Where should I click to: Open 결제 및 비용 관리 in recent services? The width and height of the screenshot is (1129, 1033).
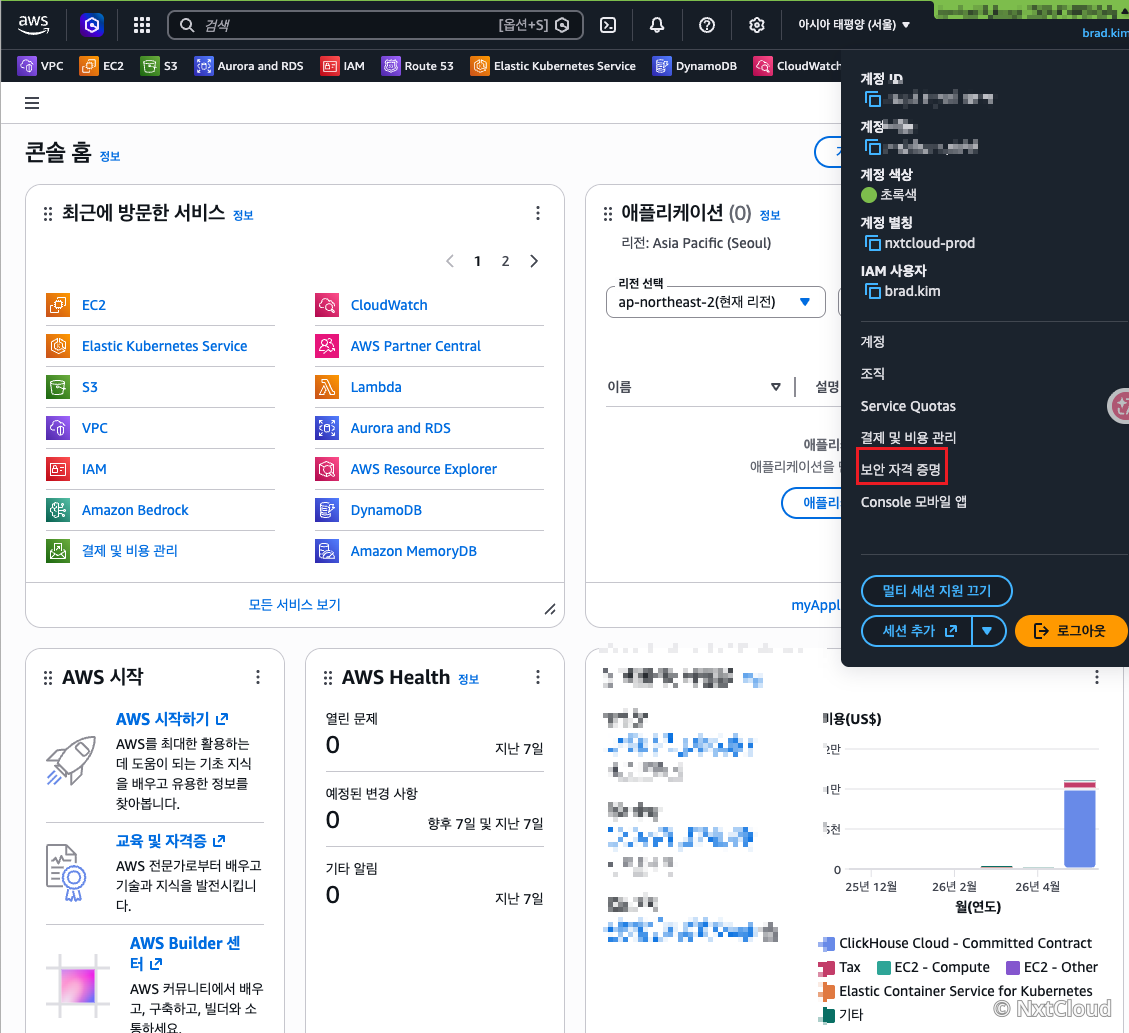pos(130,551)
